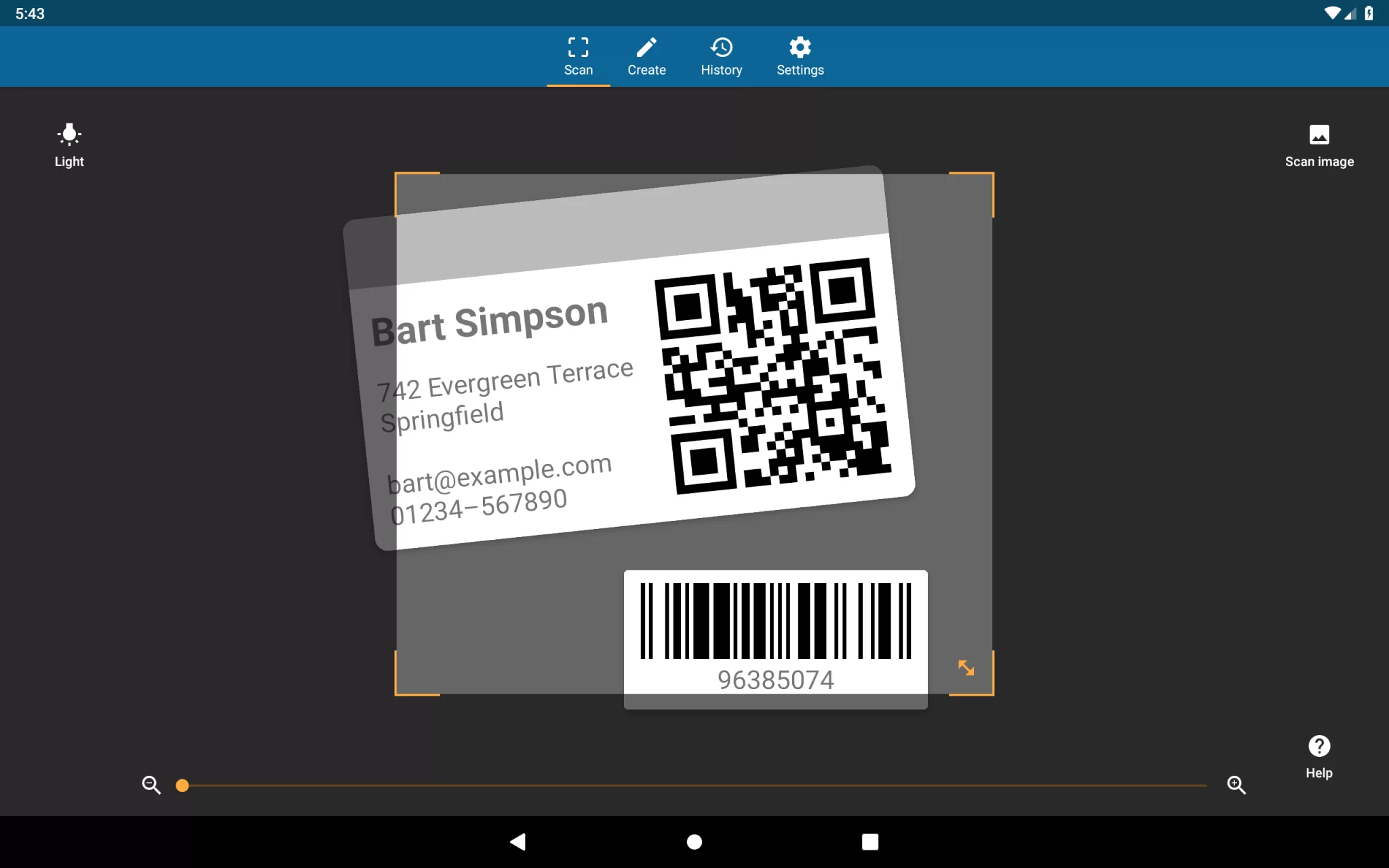Click the Scan tool icon
This screenshot has width=1389, height=868.
(x=578, y=46)
